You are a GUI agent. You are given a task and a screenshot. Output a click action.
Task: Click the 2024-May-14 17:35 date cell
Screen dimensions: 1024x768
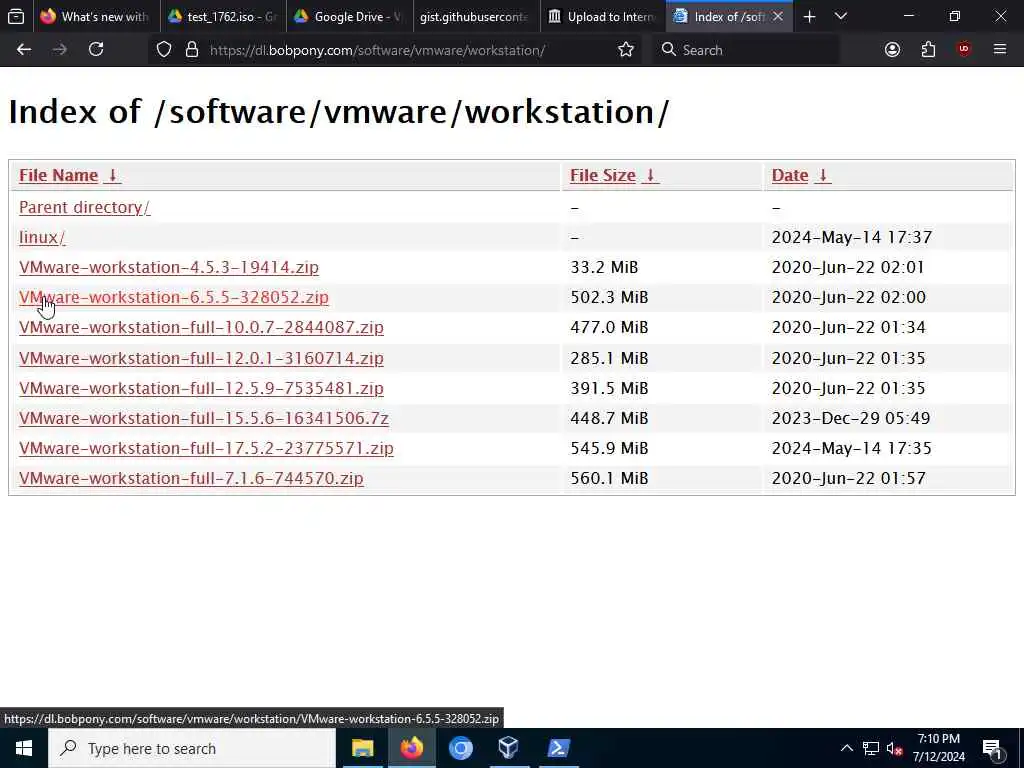click(x=852, y=448)
